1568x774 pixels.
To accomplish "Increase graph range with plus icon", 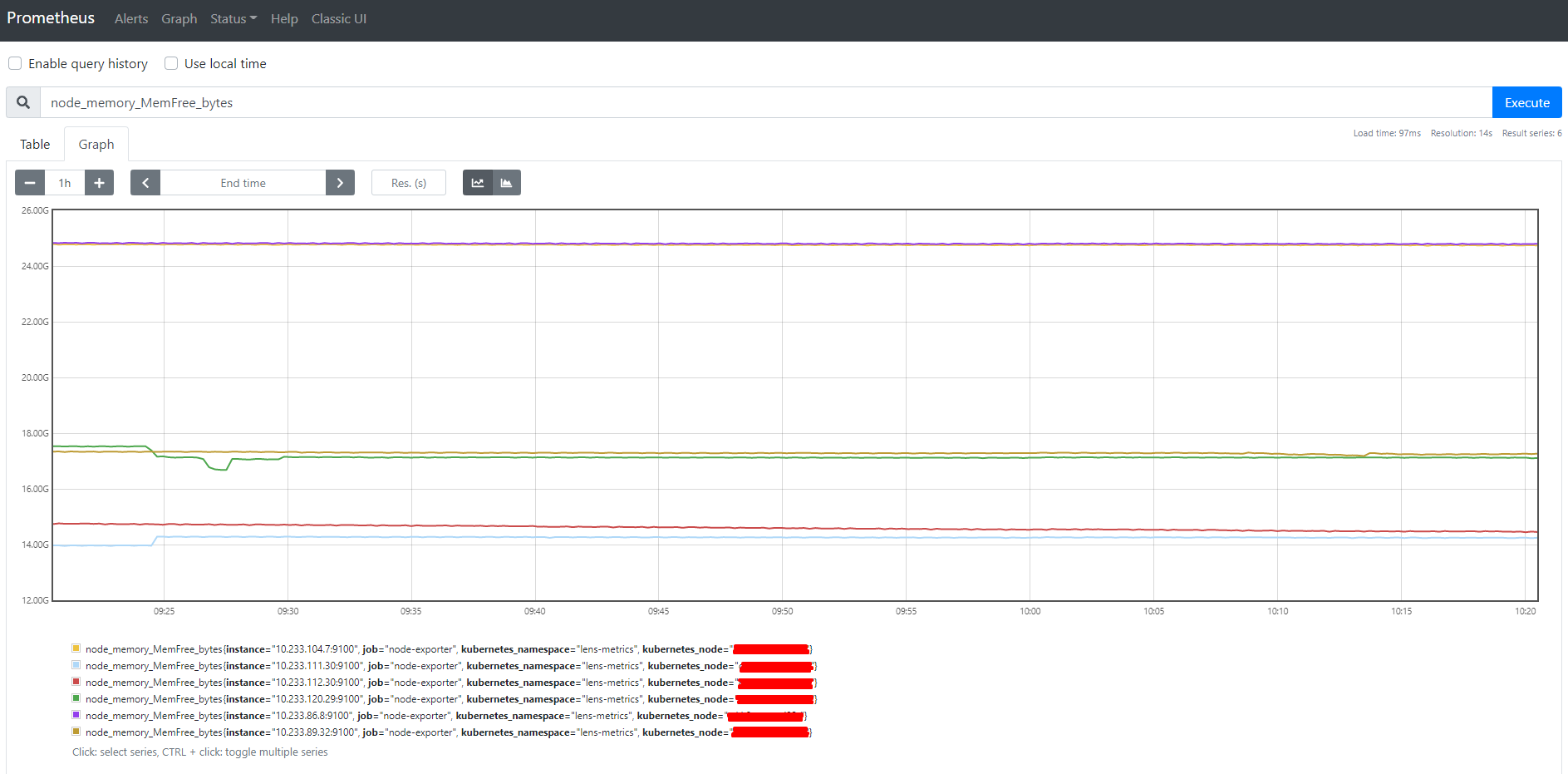I will click(99, 182).
